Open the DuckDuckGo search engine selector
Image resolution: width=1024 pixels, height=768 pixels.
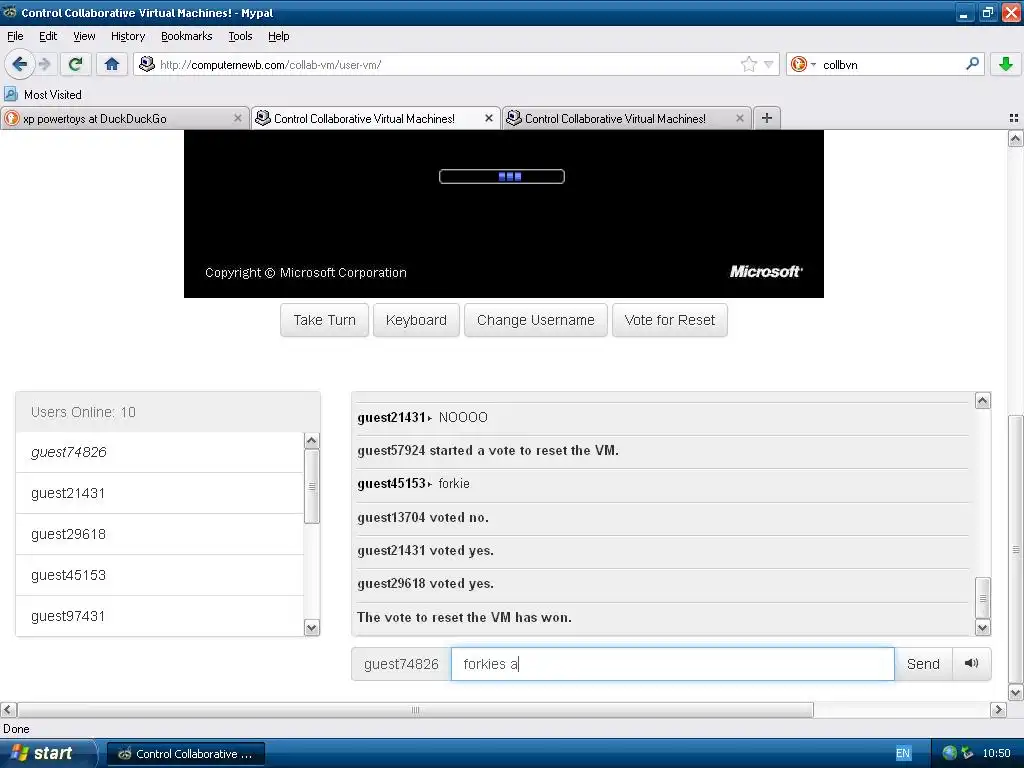[803, 64]
